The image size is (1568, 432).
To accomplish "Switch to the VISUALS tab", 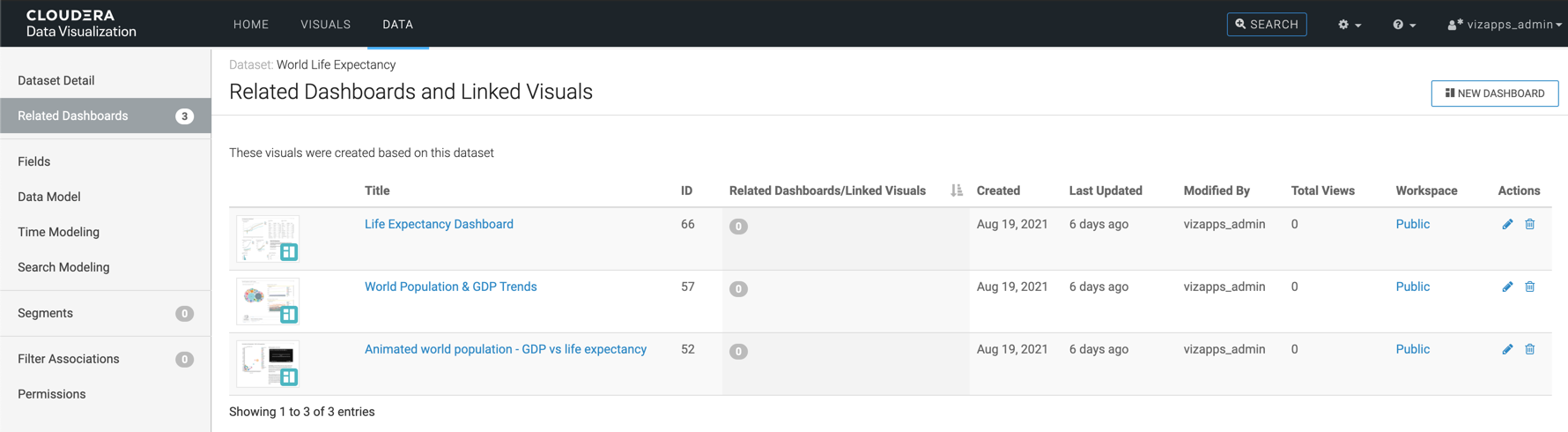I will [x=325, y=25].
